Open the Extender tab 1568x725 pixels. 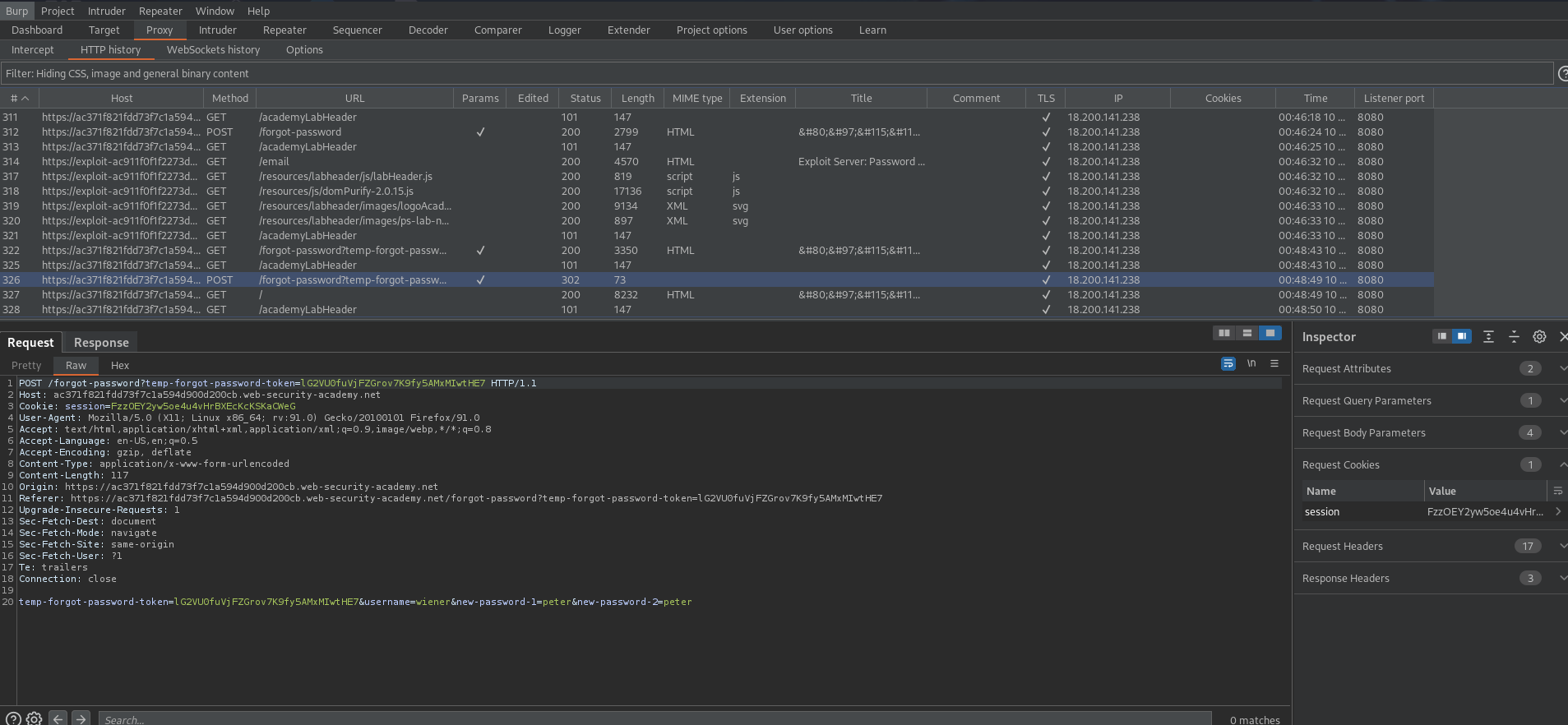(629, 30)
